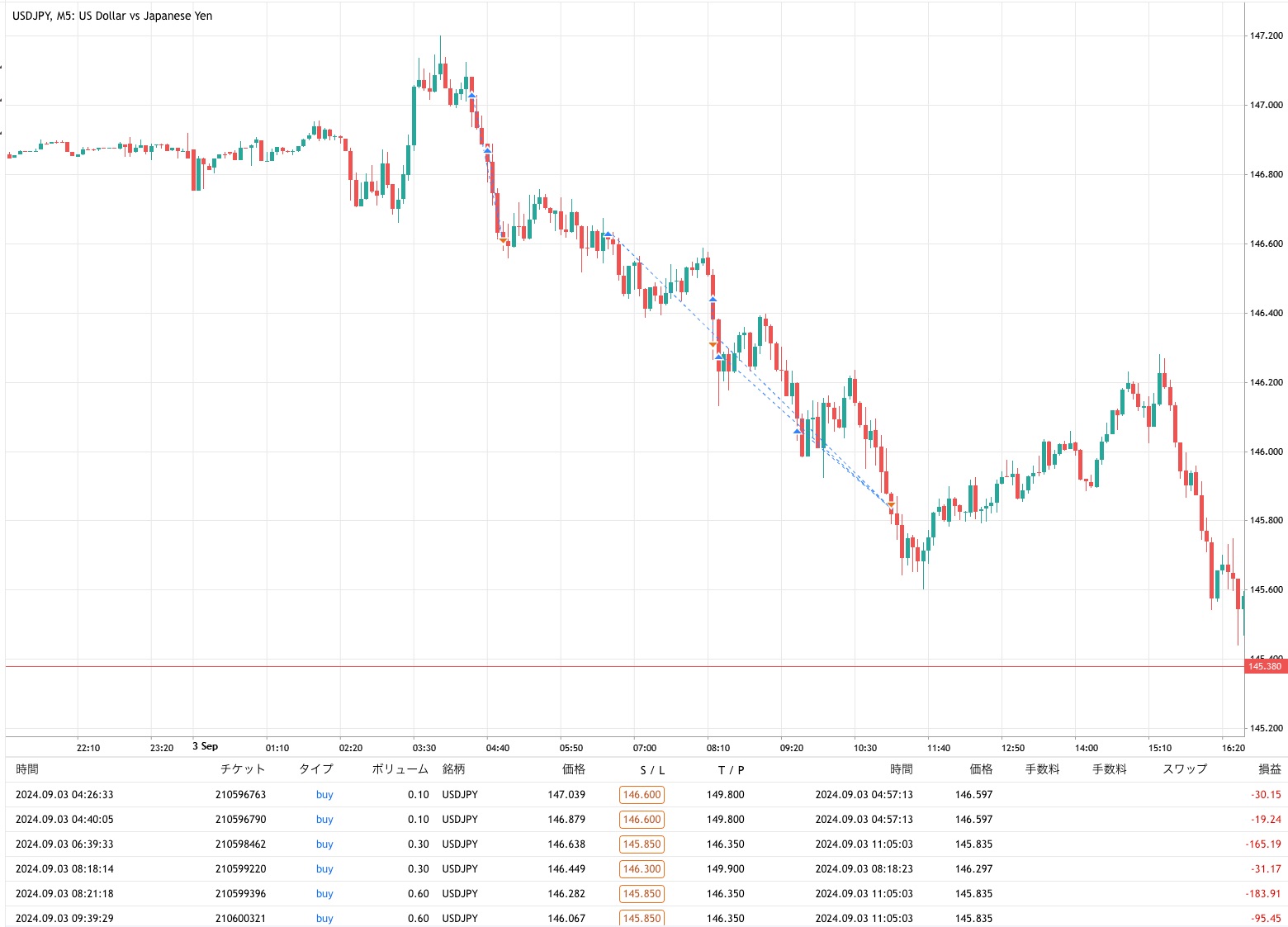Click the 銘柄 column header
The image size is (1288, 927).
point(453,769)
